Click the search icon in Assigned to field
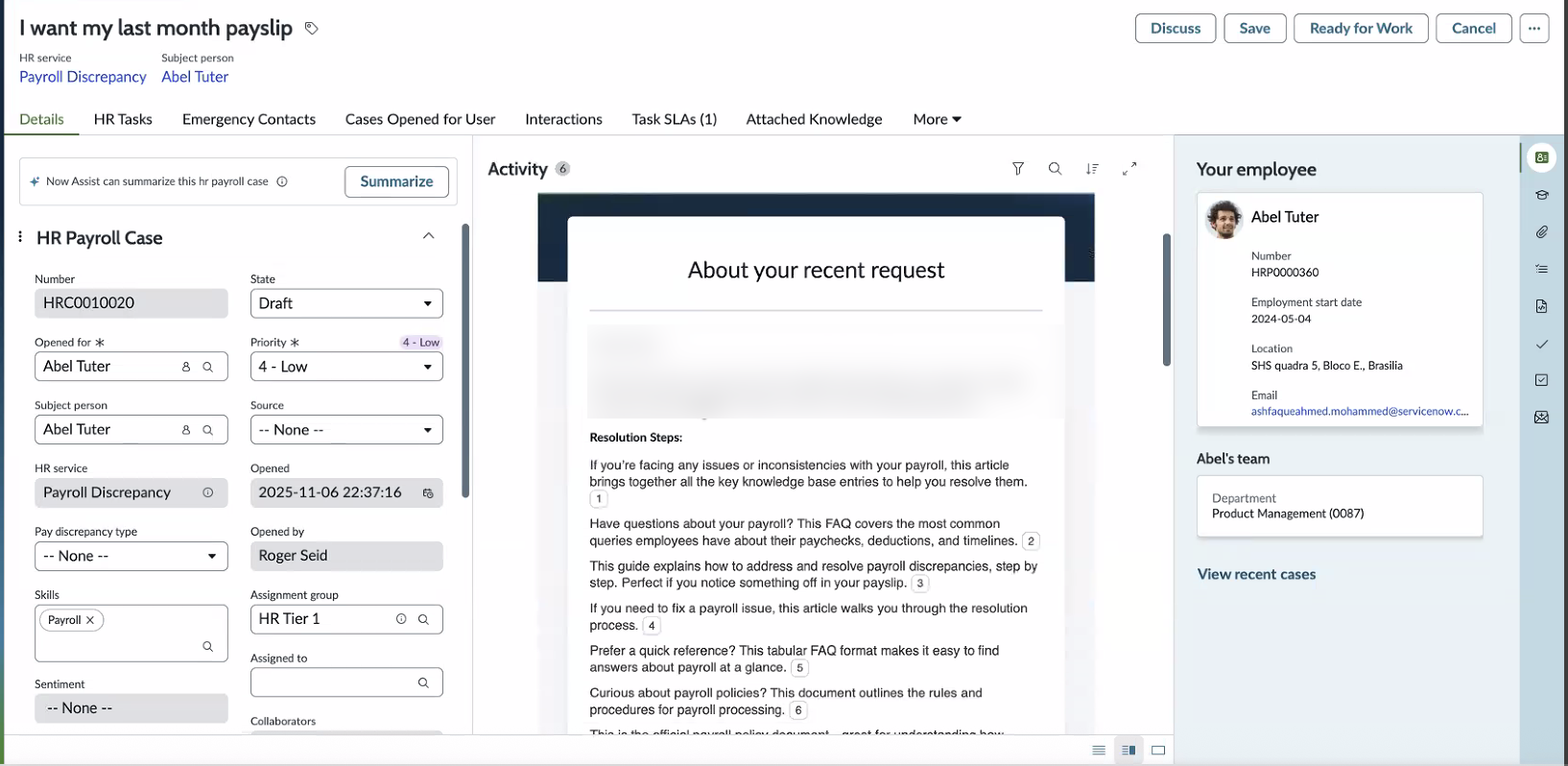Image resolution: width=1568 pixels, height=766 pixels. (423, 682)
